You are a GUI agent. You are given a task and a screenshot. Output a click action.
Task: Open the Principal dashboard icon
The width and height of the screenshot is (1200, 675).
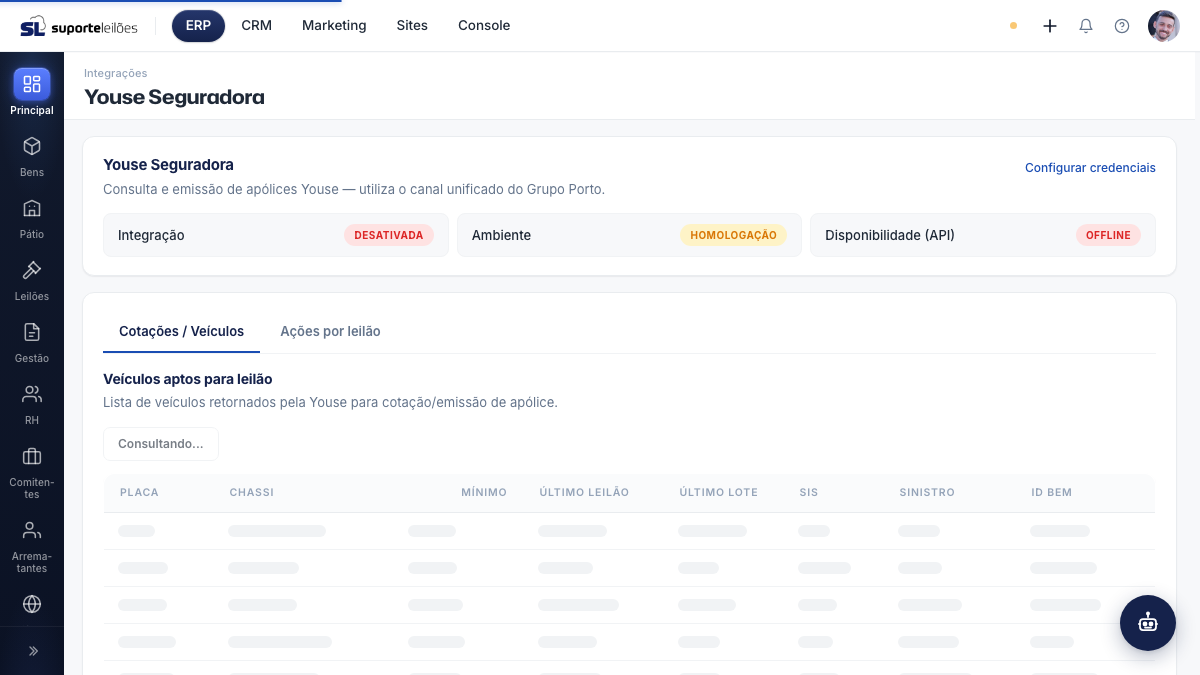(32, 84)
